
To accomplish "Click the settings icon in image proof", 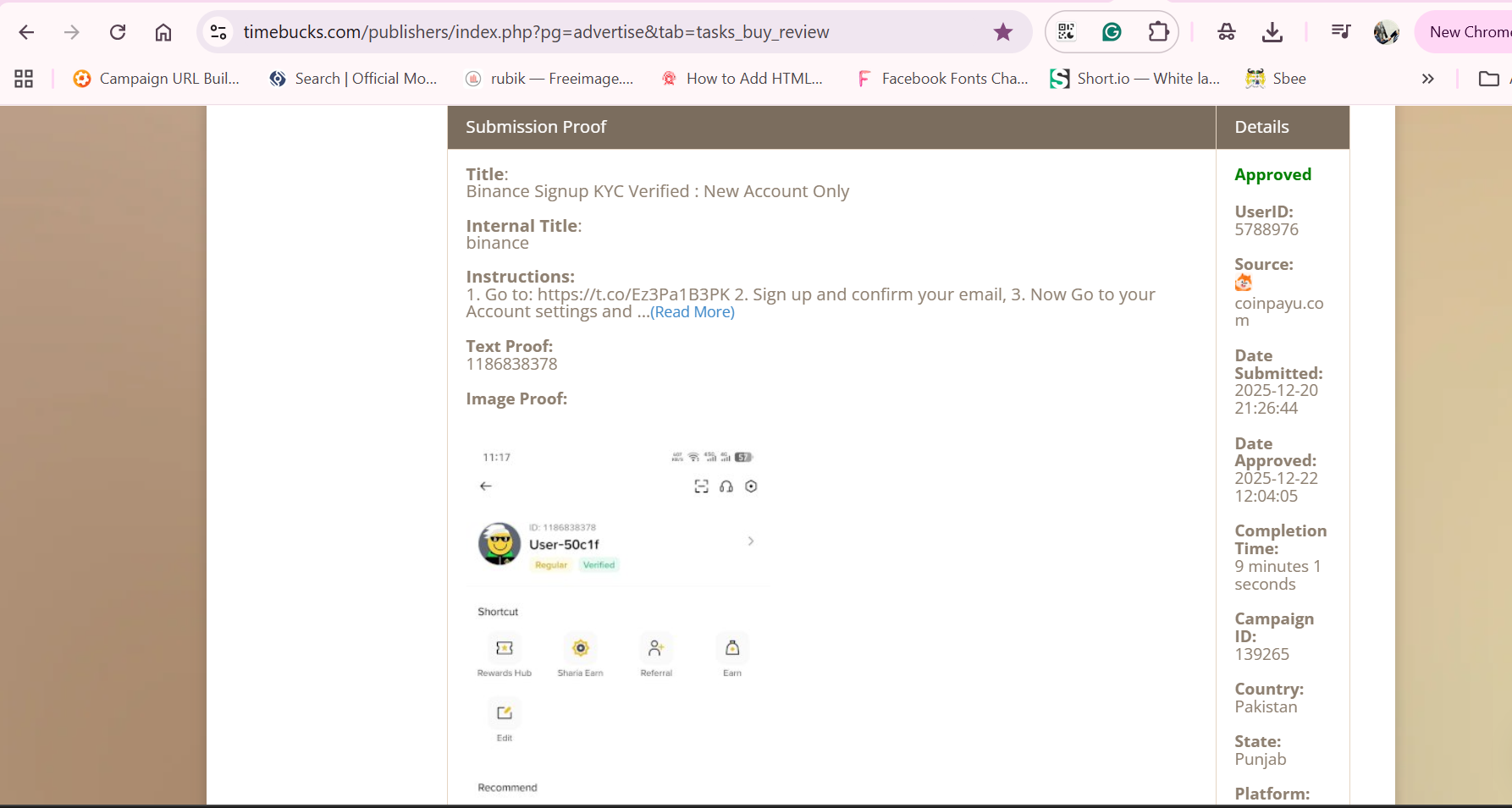I will pos(751,486).
